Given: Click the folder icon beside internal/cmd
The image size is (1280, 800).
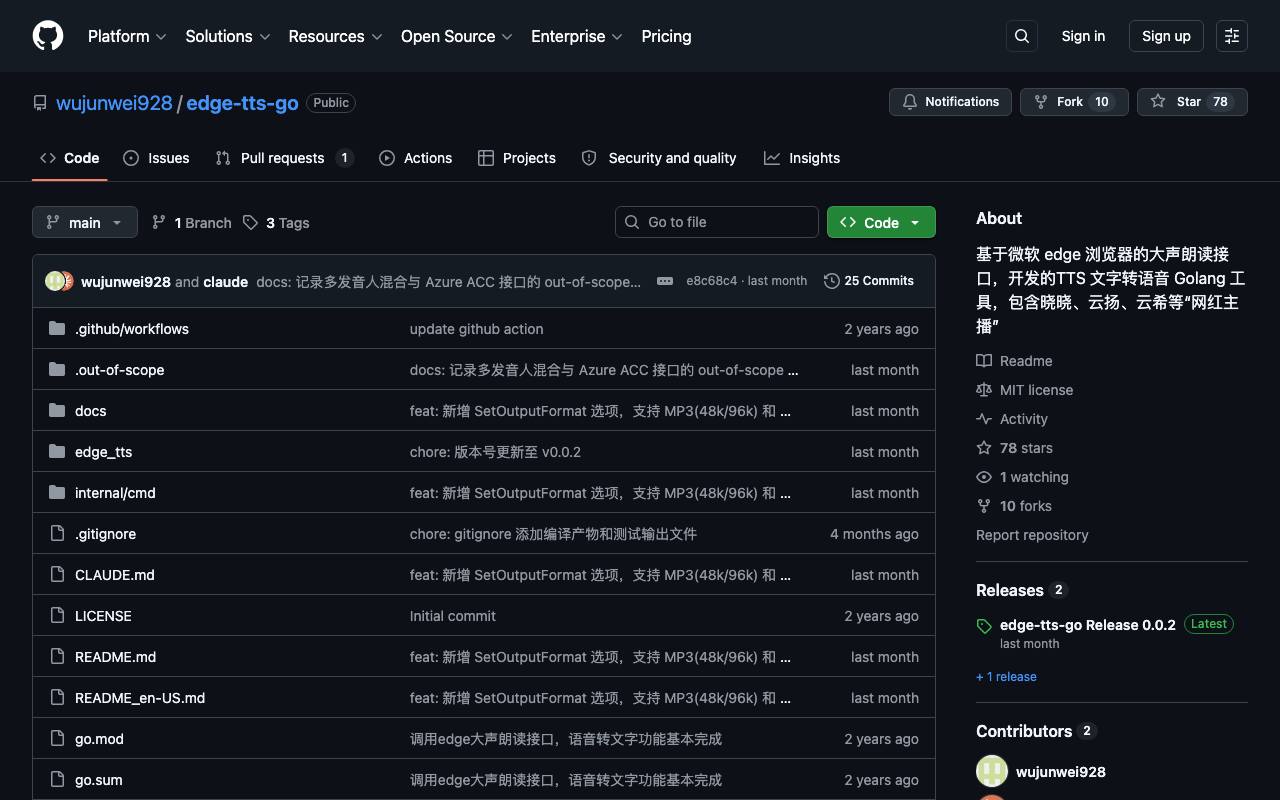Looking at the screenshot, I should click(x=57, y=493).
